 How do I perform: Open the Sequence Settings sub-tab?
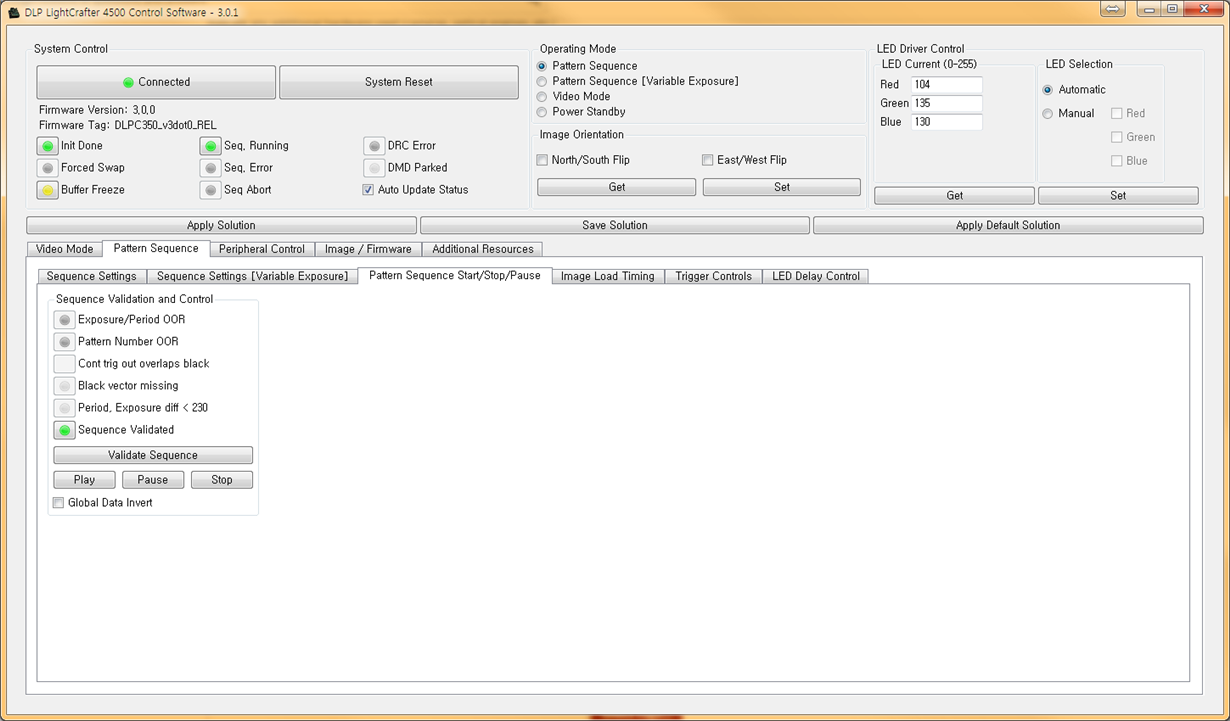(92, 276)
